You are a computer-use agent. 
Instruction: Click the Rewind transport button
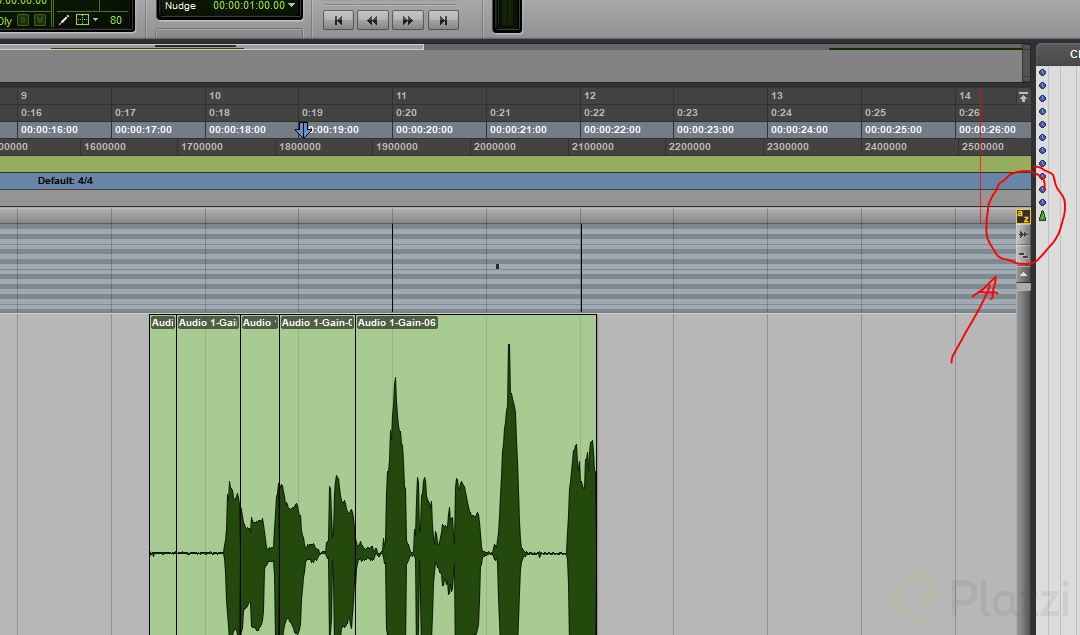373,21
